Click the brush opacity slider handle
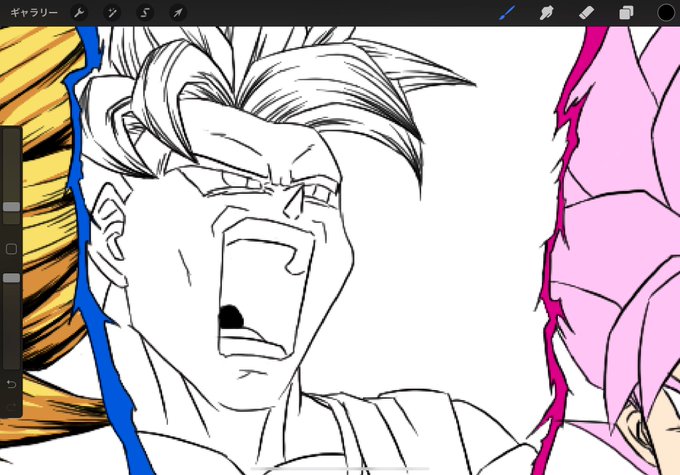The height and width of the screenshot is (475, 680). [12, 278]
